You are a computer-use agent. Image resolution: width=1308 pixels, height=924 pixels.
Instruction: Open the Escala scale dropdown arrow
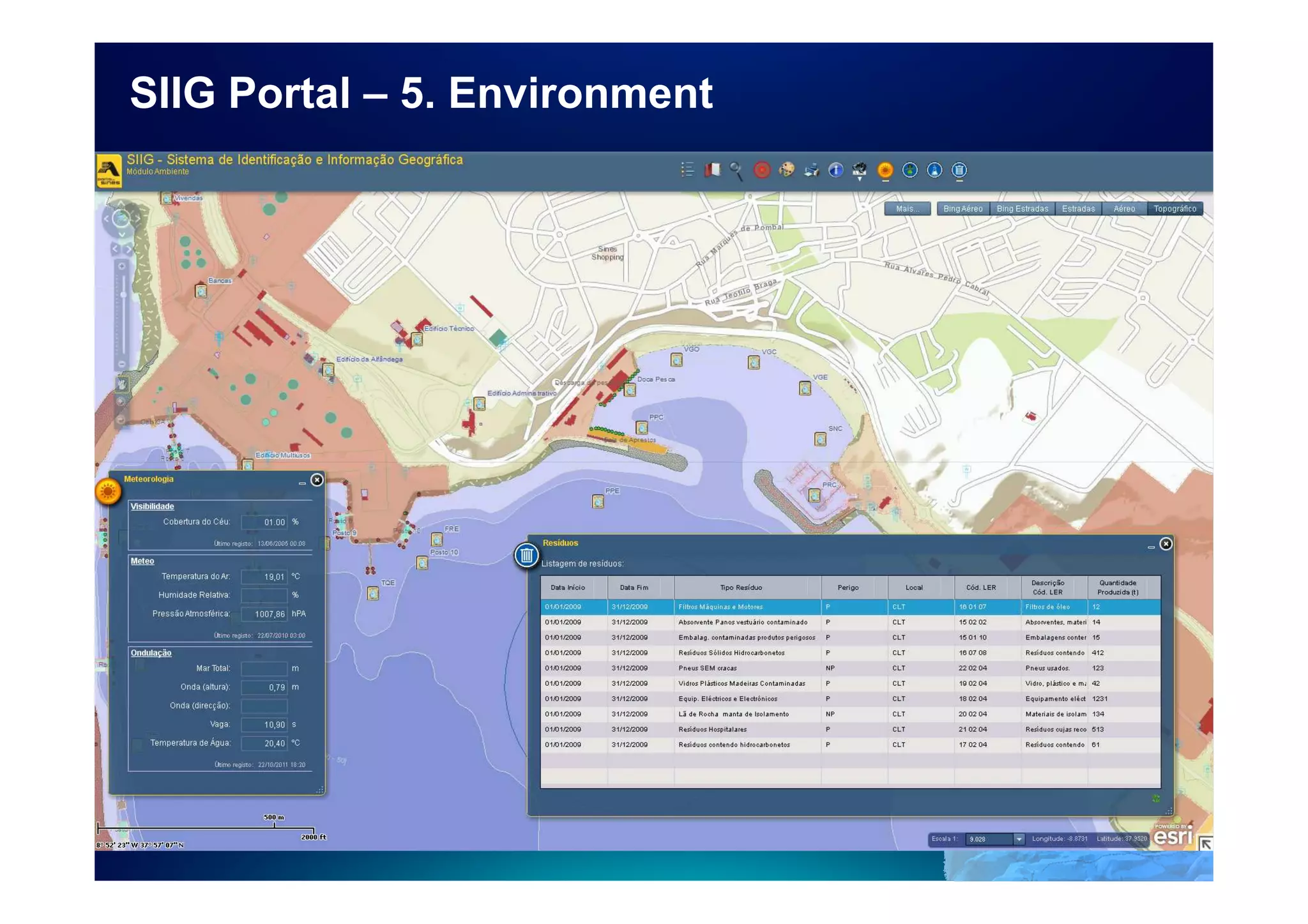(1019, 839)
